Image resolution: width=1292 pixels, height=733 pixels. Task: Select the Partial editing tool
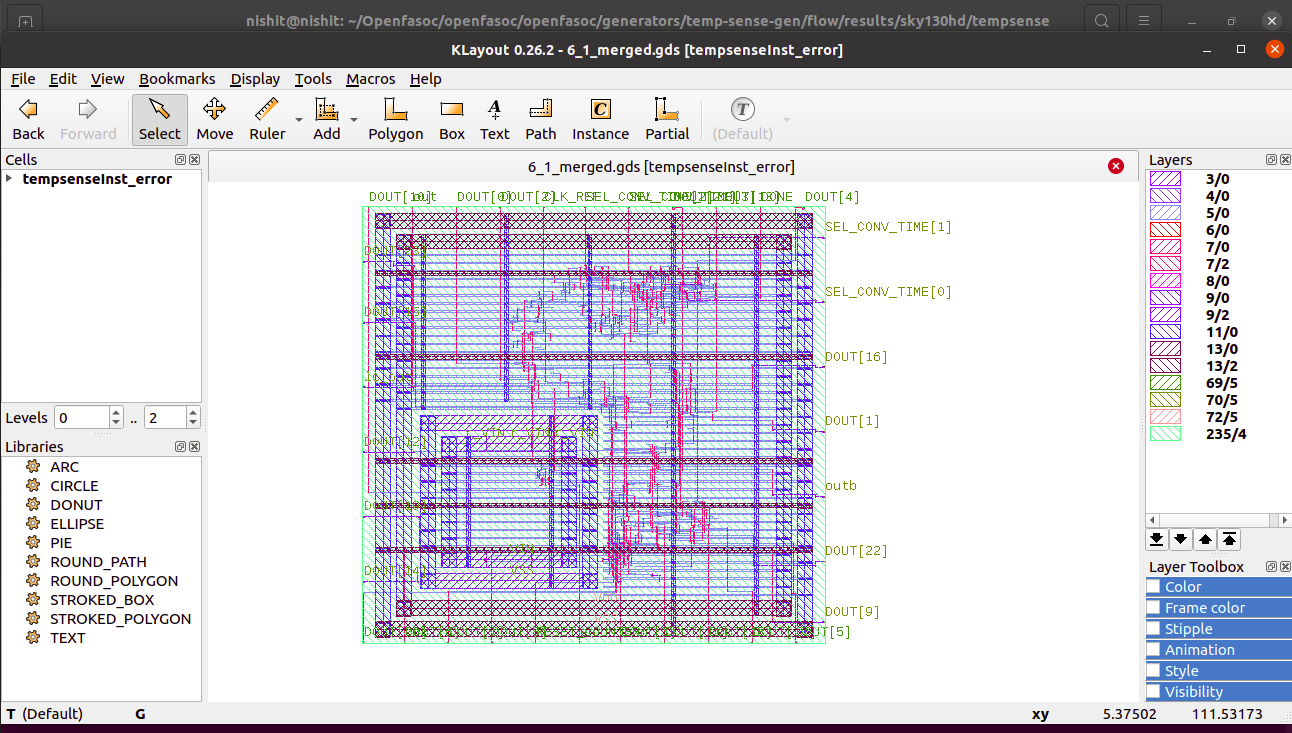(666, 119)
